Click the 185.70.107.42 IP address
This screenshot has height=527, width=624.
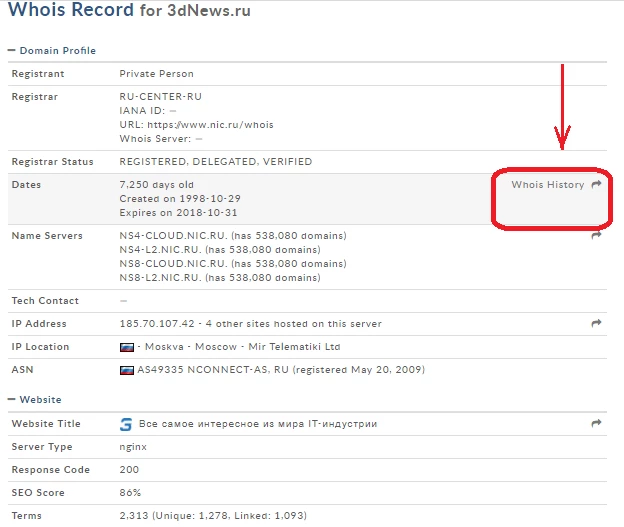(x=157, y=324)
